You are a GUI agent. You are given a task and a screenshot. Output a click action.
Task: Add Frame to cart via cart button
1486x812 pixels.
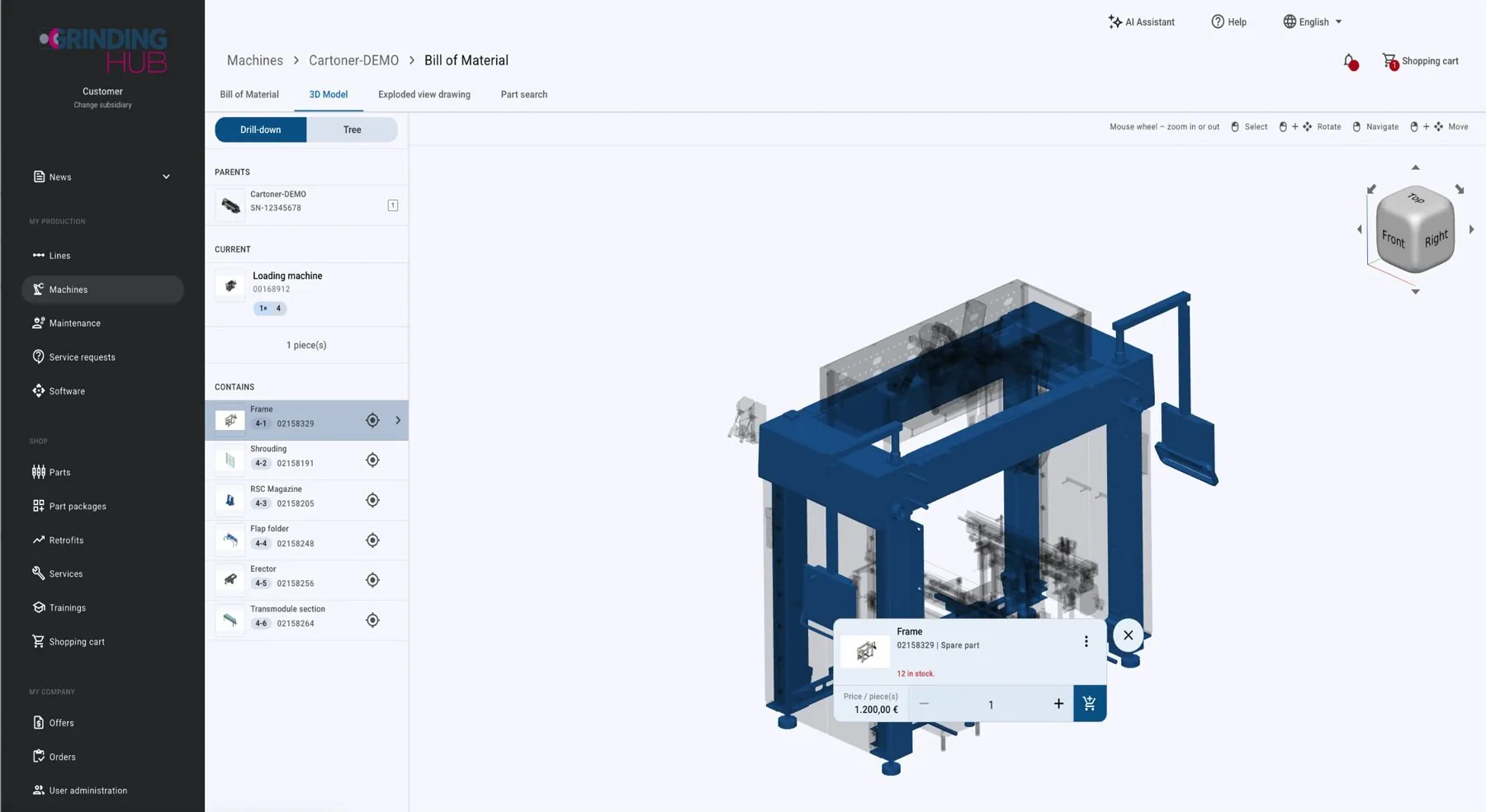[x=1090, y=704]
